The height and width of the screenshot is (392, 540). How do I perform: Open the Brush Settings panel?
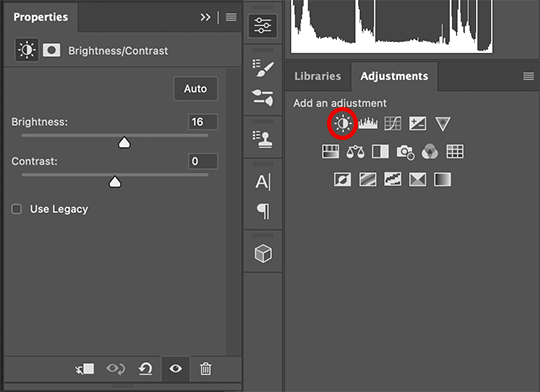click(x=263, y=69)
